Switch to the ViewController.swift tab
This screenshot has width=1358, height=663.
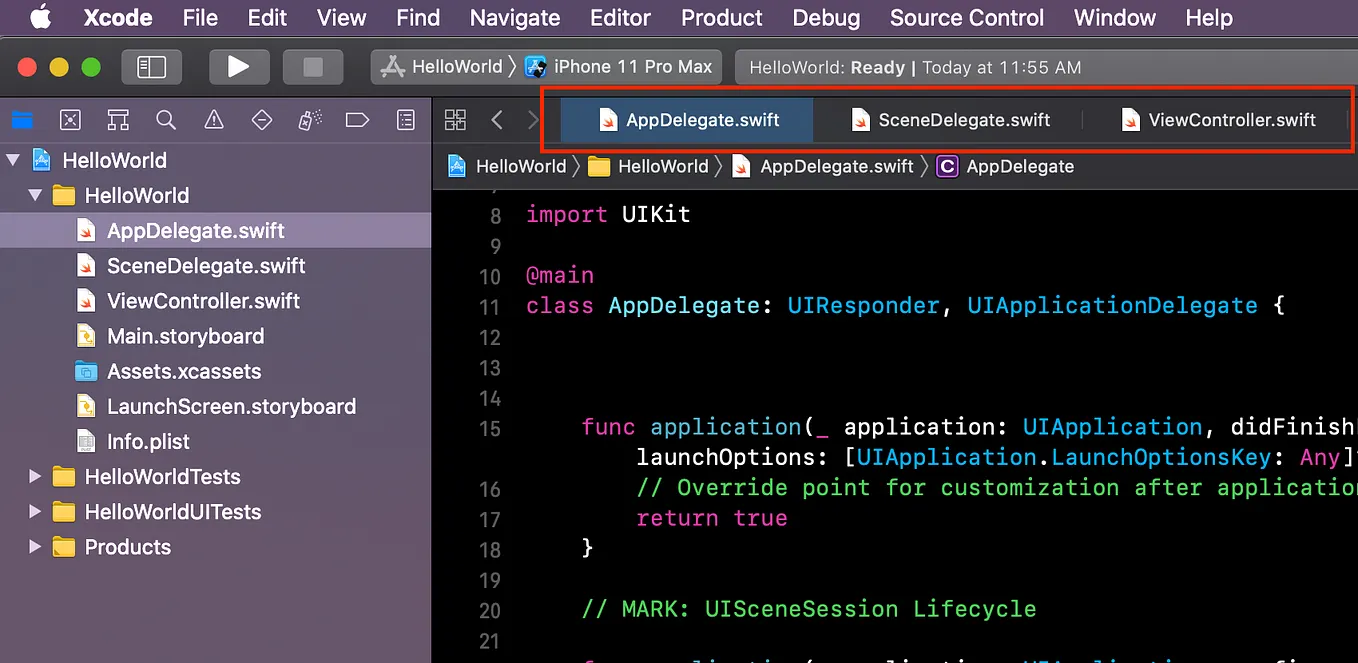click(x=1217, y=120)
